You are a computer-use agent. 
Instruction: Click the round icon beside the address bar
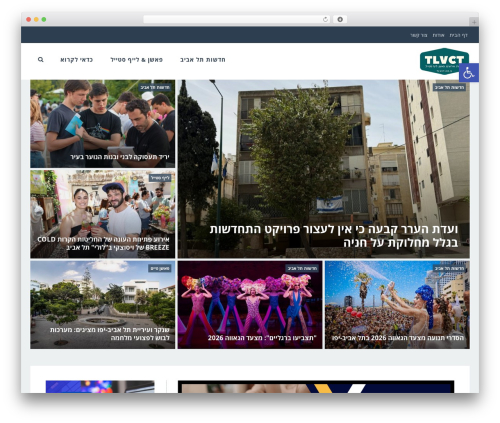tap(340, 20)
